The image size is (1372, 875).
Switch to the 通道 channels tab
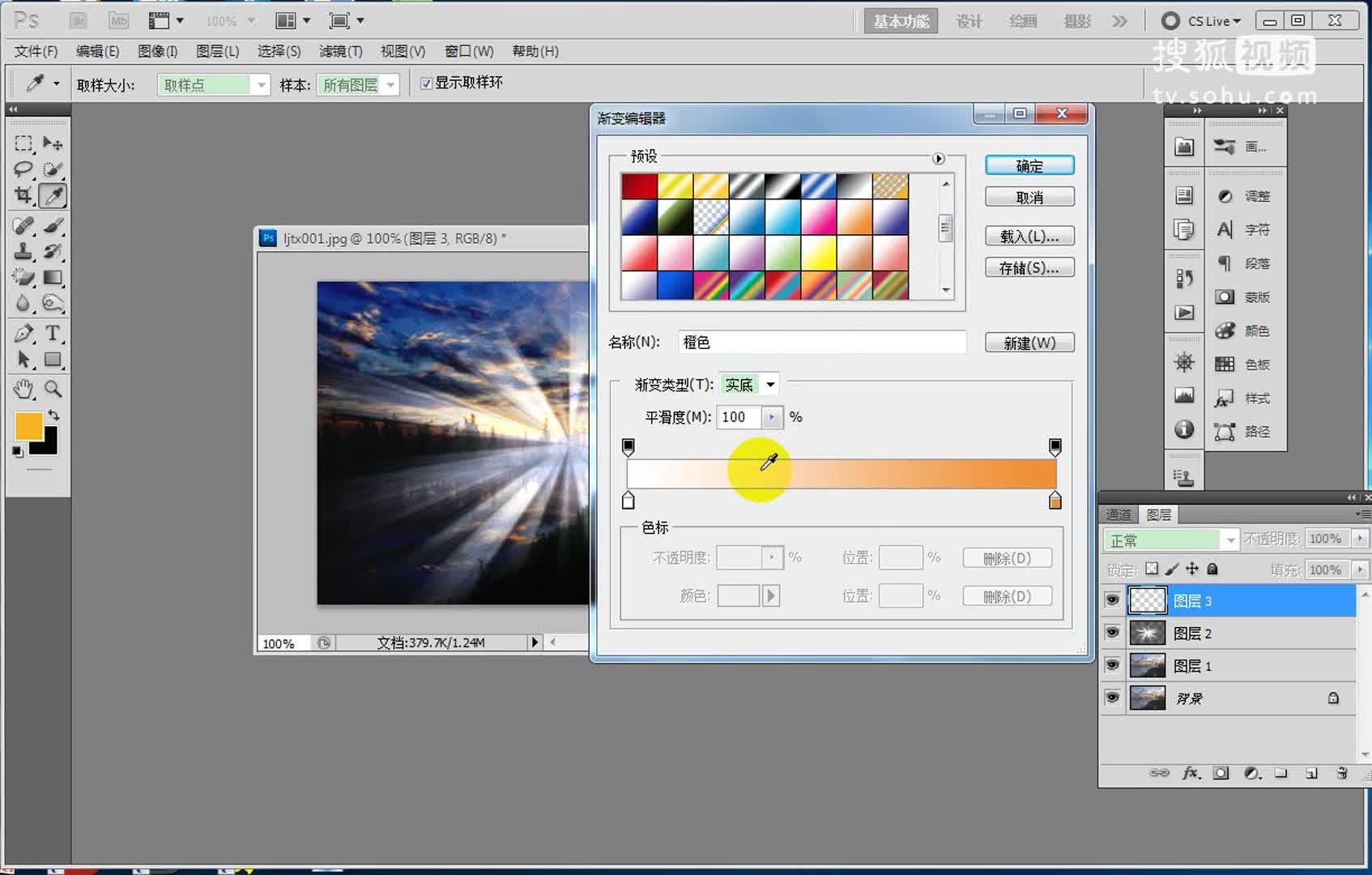1118,514
